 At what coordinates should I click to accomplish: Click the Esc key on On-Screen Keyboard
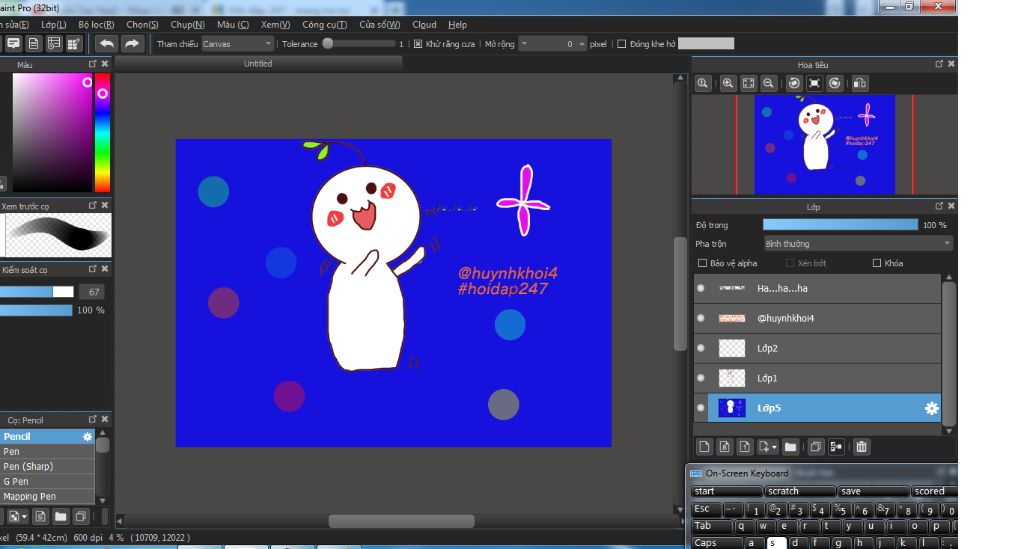click(707, 509)
